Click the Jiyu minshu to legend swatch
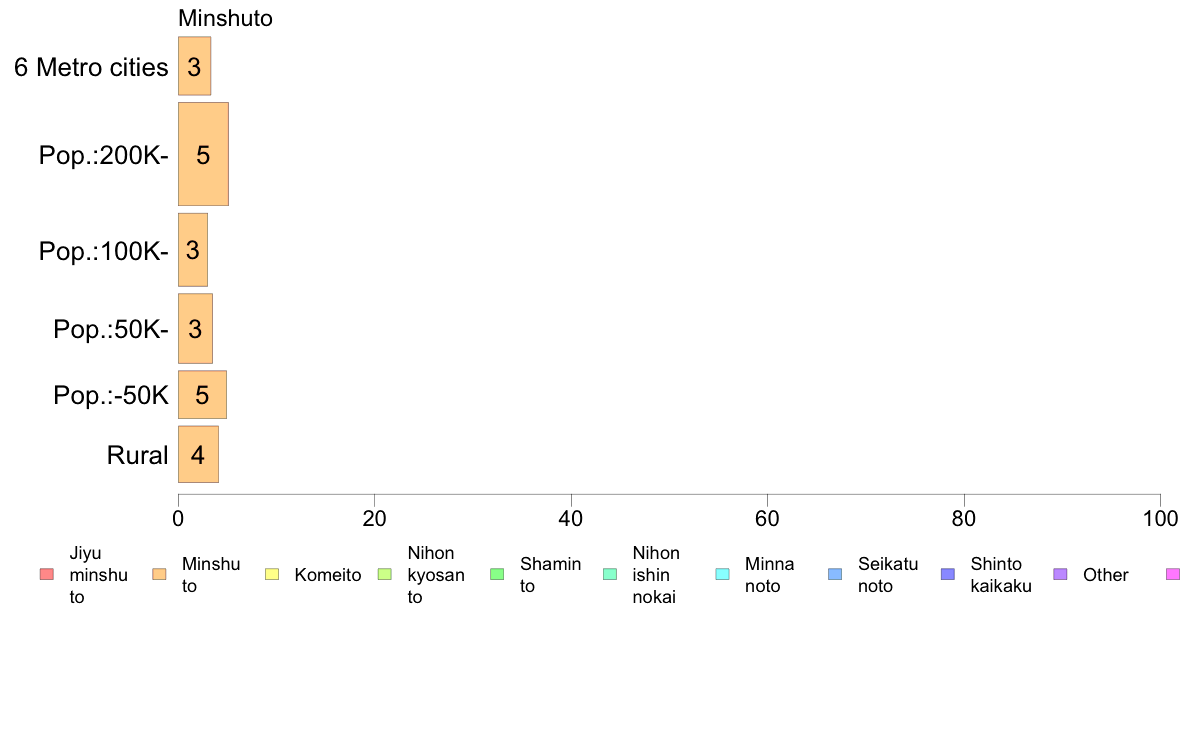This screenshot has width=1188, height=736. [x=46, y=575]
